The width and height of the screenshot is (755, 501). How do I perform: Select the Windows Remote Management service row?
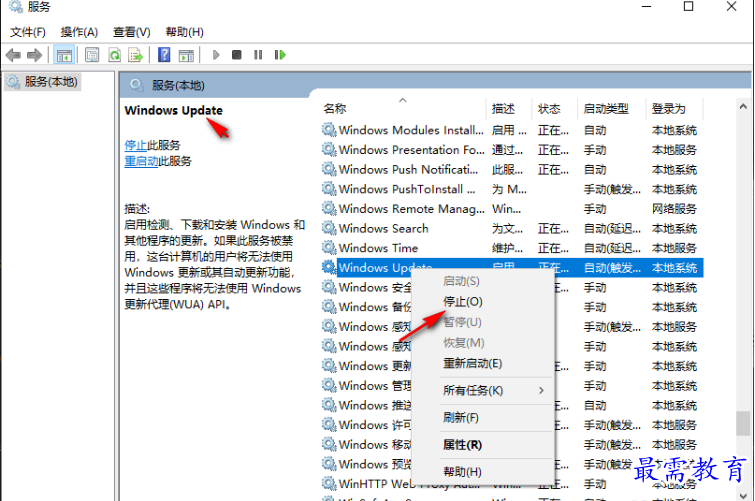(x=512, y=209)
